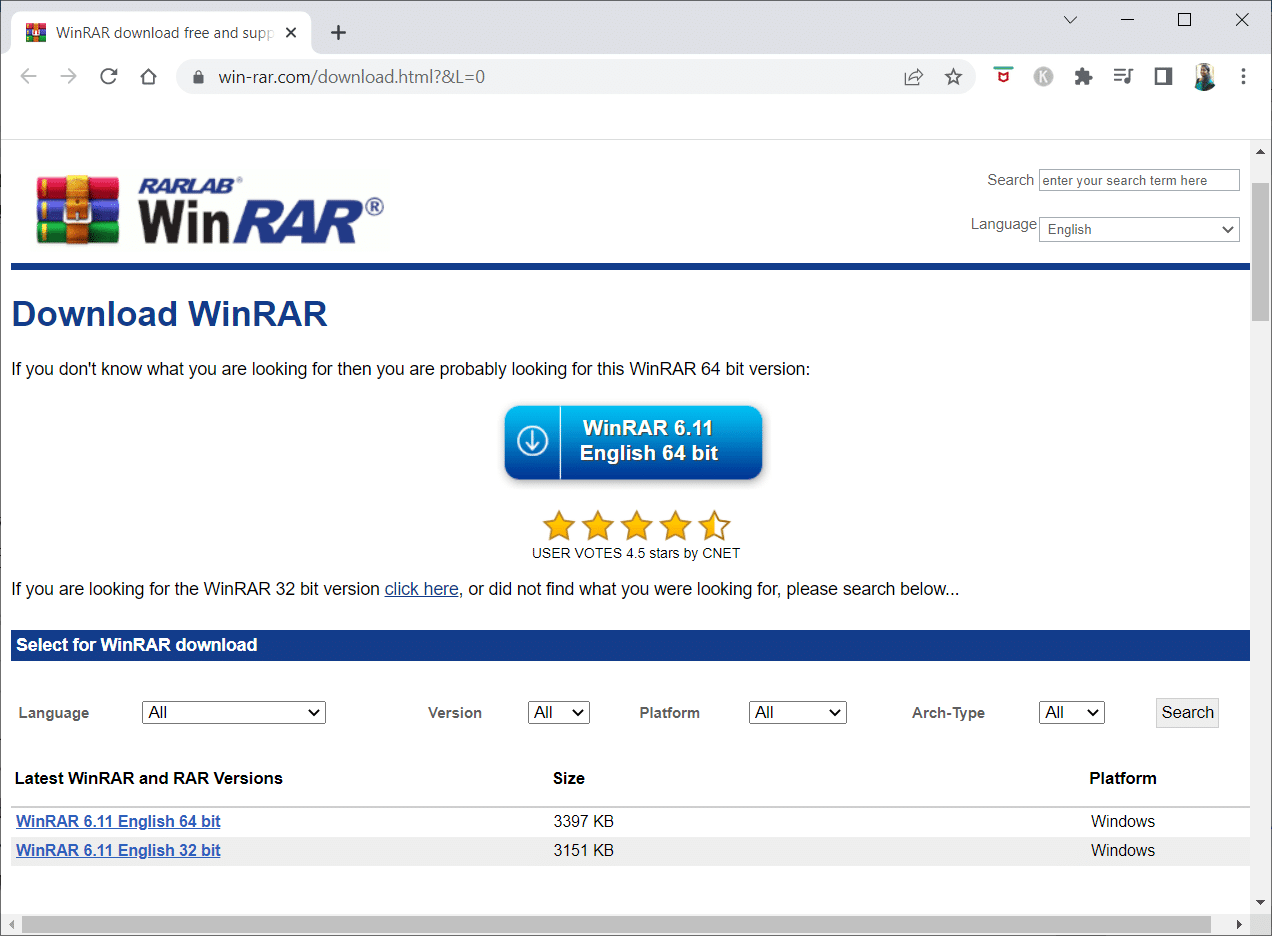Click the 3151 KB size cell
Viewport: 1272px width, 936px height.
tap(583, 850)
